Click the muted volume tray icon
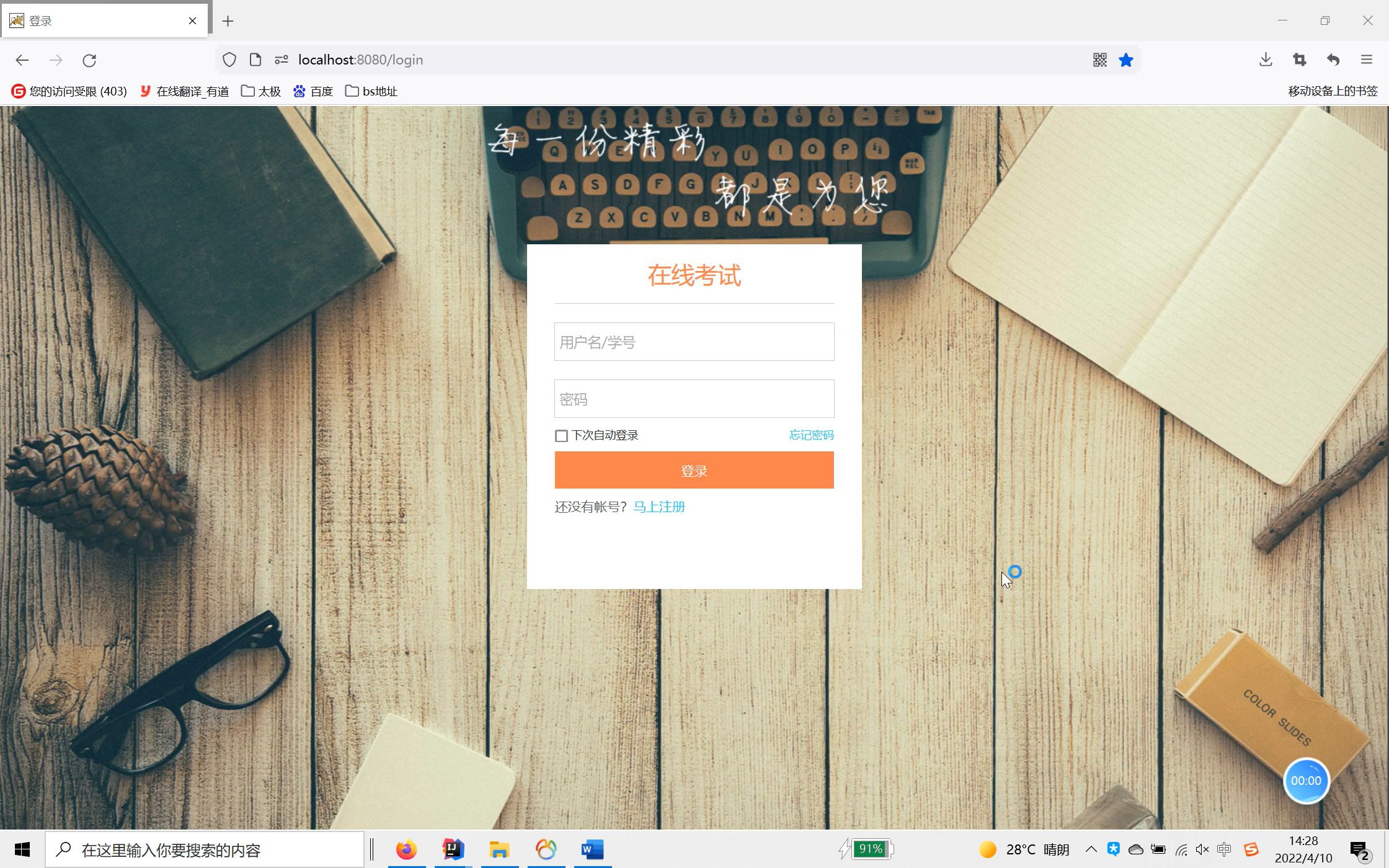Screen dimensions: 1389x868 tap(1202, 849)
